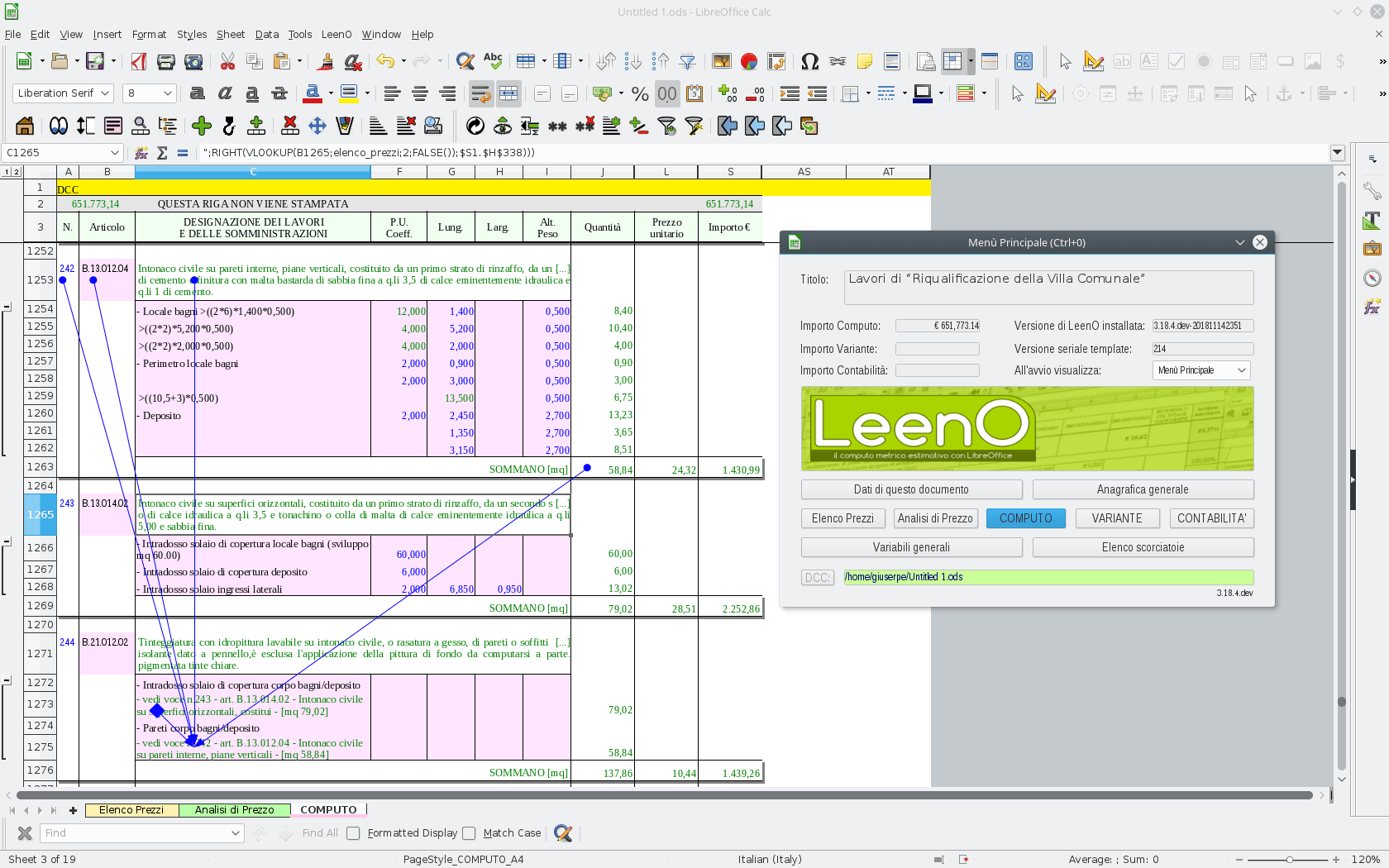Enable the Formatted Display checkbox
Screen dimensions: 1389x868
pos(354,833)
